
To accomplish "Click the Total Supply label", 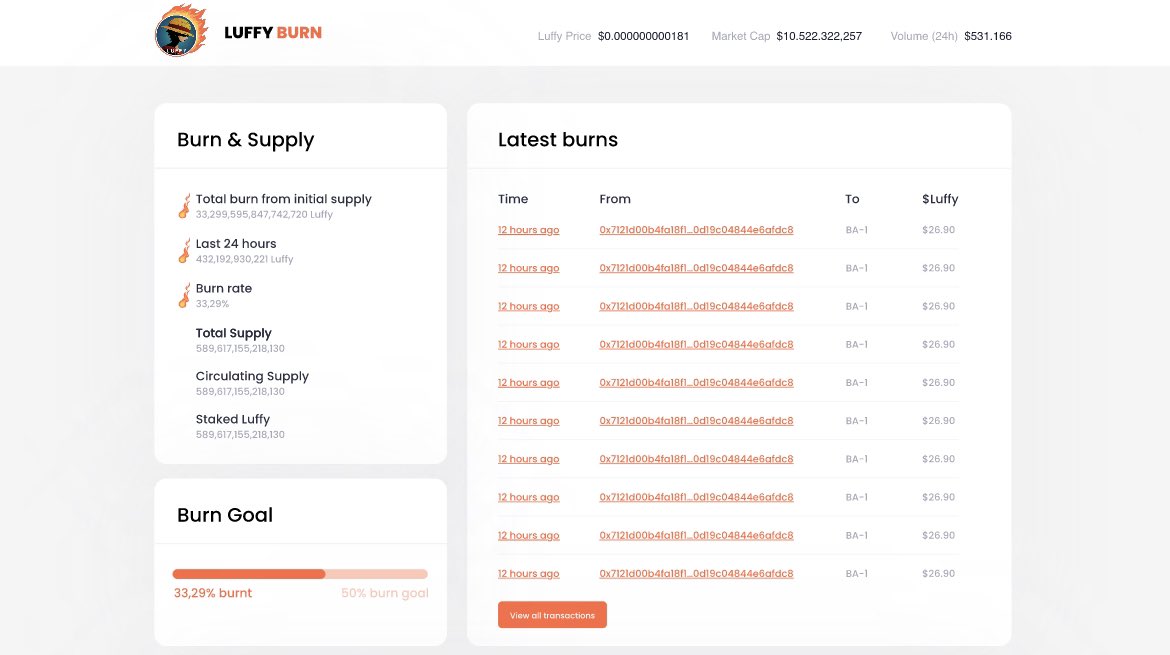I will [x=234, y=333].
